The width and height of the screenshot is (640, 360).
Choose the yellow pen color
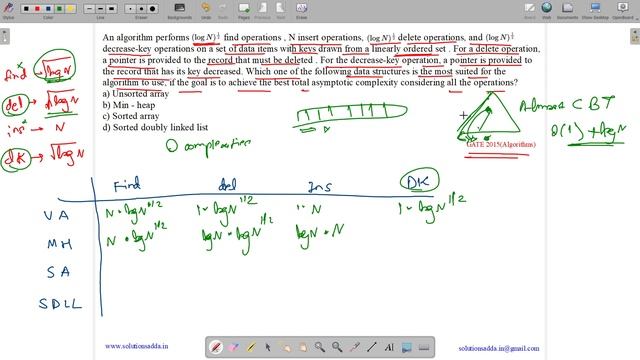tap(71, 9)
